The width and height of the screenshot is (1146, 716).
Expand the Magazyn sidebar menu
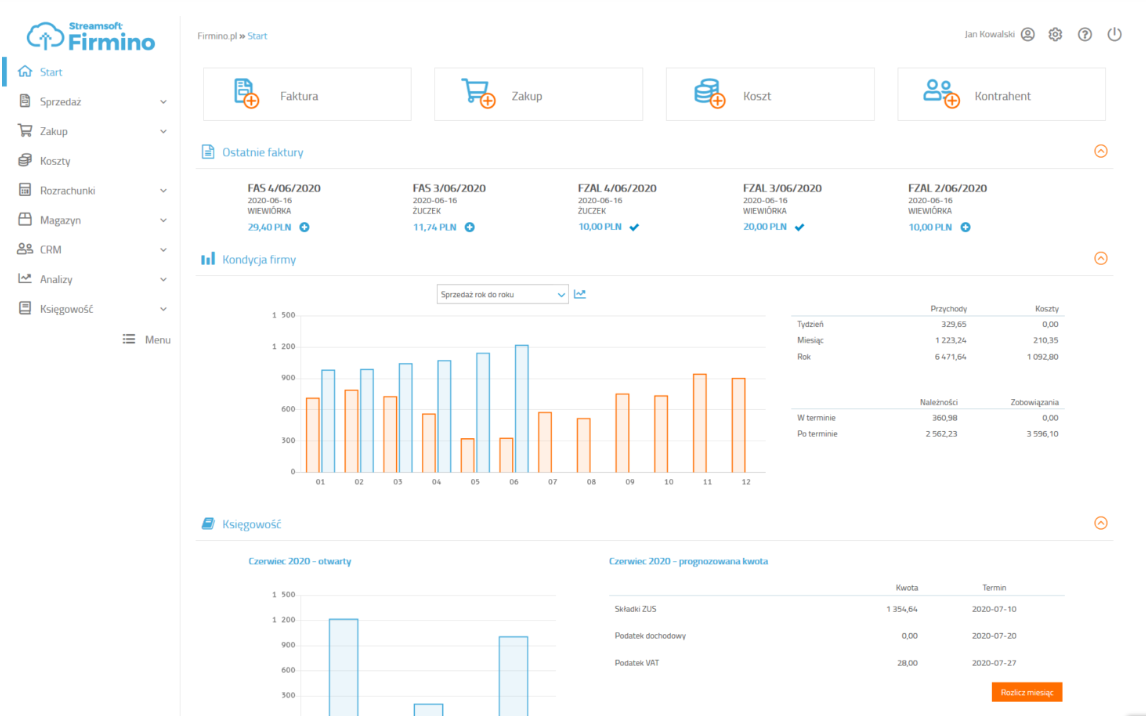coord(163,221)
